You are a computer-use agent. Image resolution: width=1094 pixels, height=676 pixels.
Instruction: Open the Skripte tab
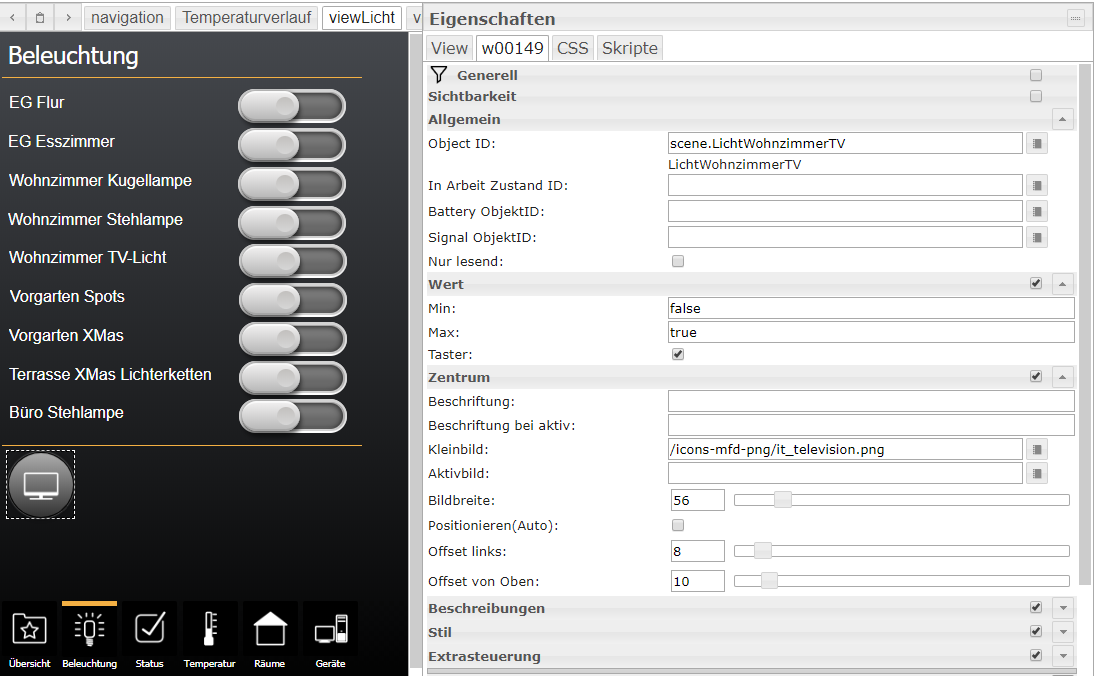point(630,48)
